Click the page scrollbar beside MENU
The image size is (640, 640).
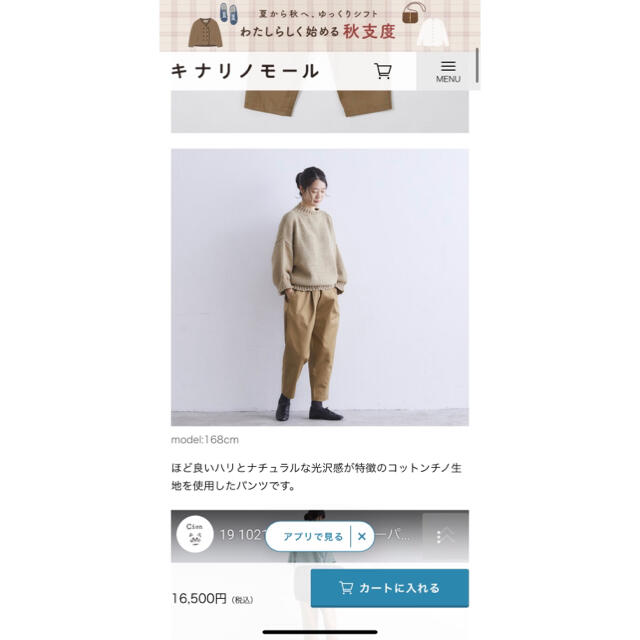(477, 66)
